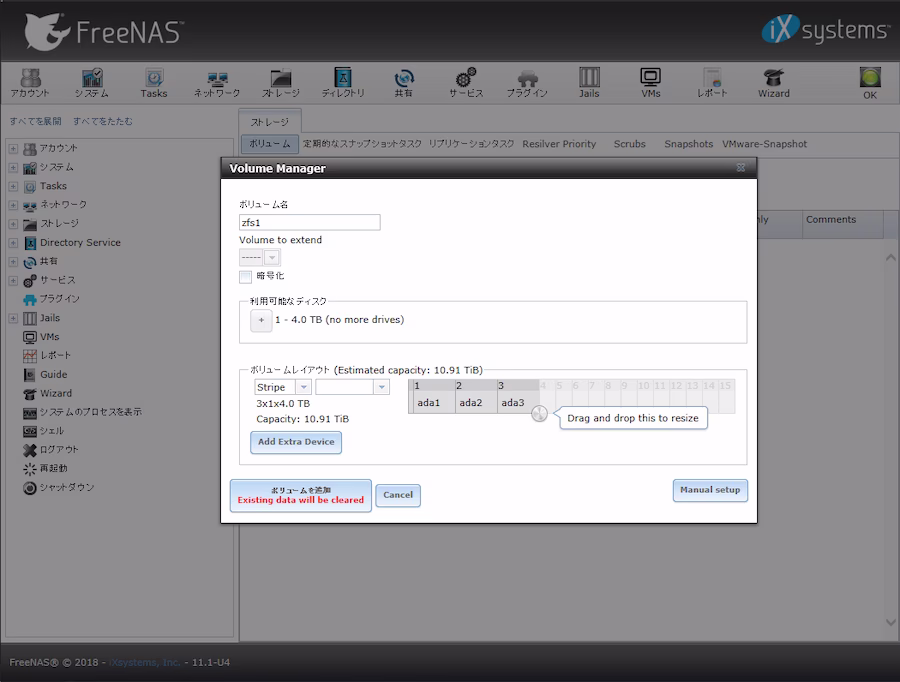
Task: Open the レポート toolbar icon
Action: (712, 83)
